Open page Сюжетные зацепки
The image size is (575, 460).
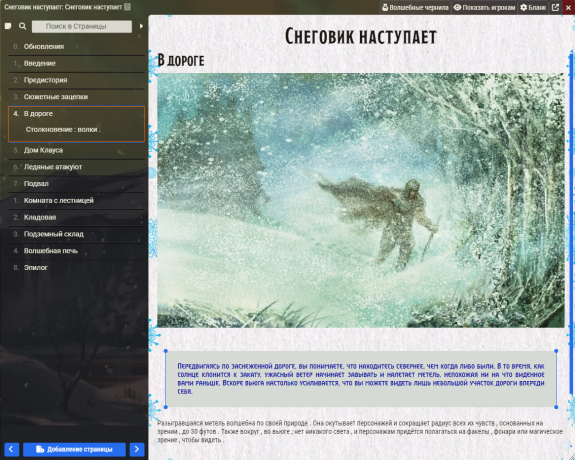[76, 97]
